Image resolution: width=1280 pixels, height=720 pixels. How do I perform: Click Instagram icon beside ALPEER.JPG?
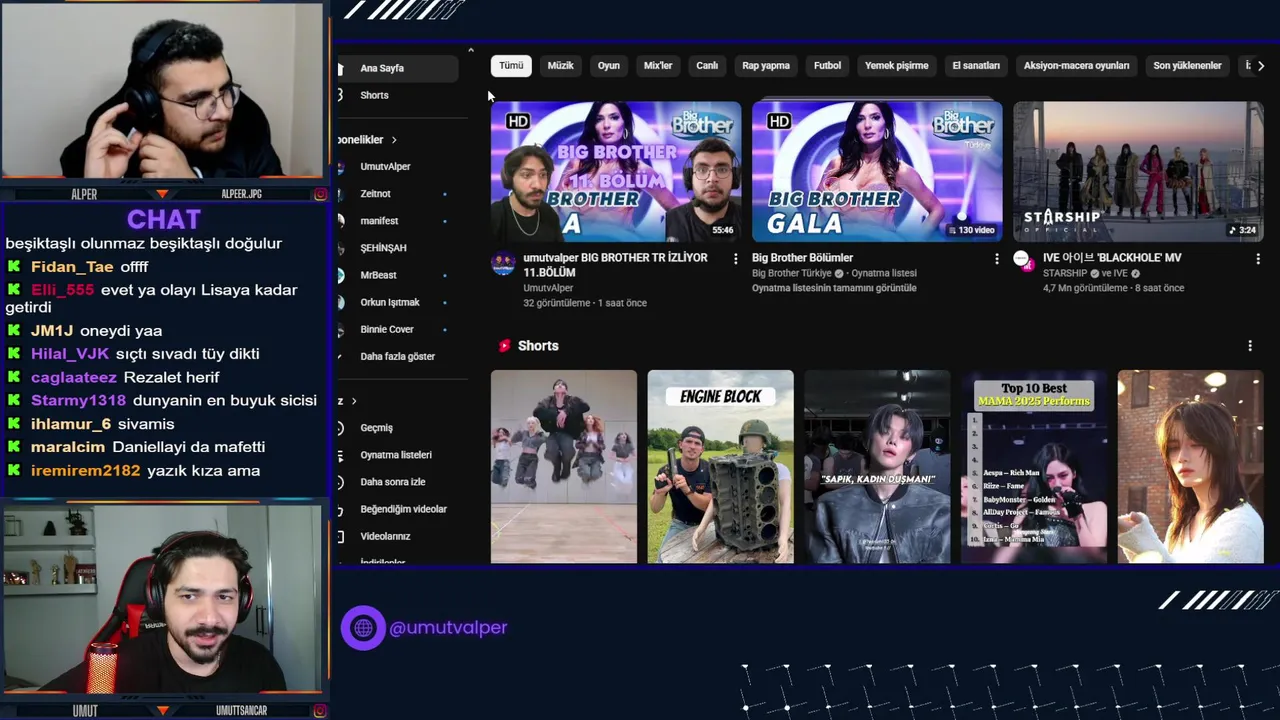point(320,195)
